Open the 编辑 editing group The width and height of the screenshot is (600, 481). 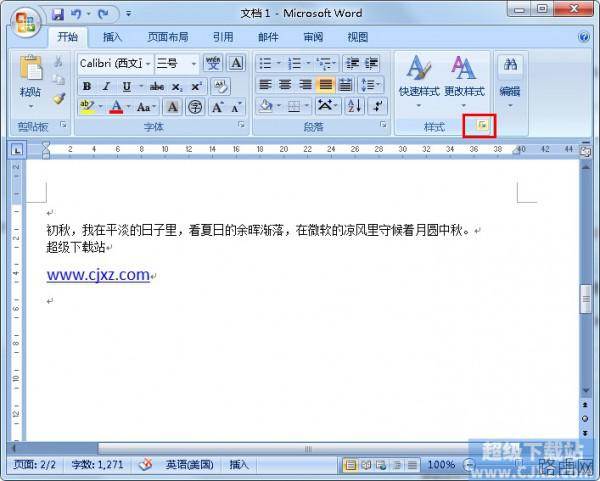(x=510, y=82)
